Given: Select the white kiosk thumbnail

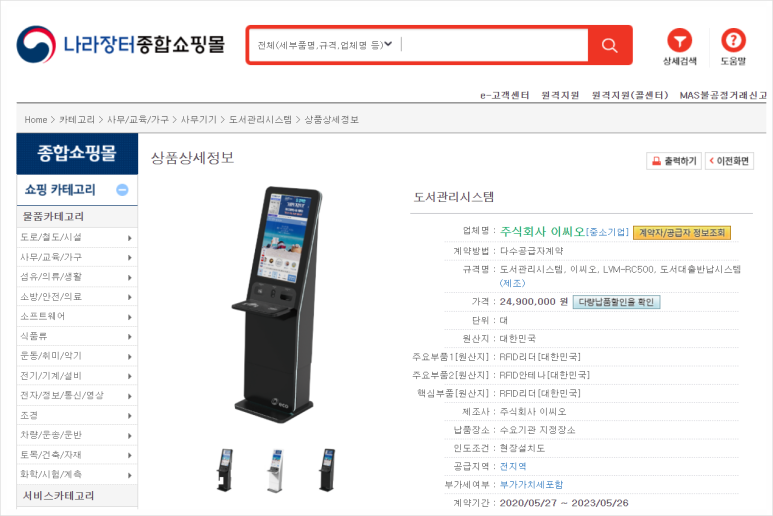Looking at the screenshot, I should [x=276, y=470].
